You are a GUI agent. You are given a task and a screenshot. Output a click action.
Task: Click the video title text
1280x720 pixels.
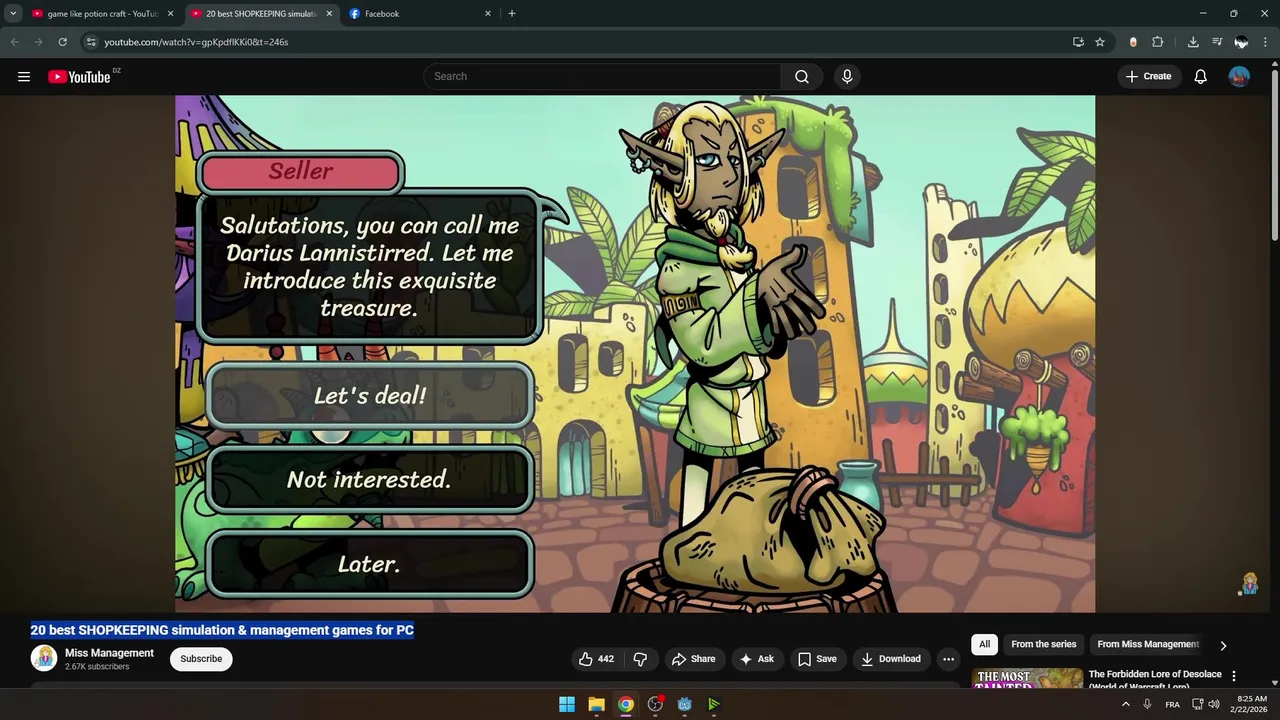coord(222,630)
